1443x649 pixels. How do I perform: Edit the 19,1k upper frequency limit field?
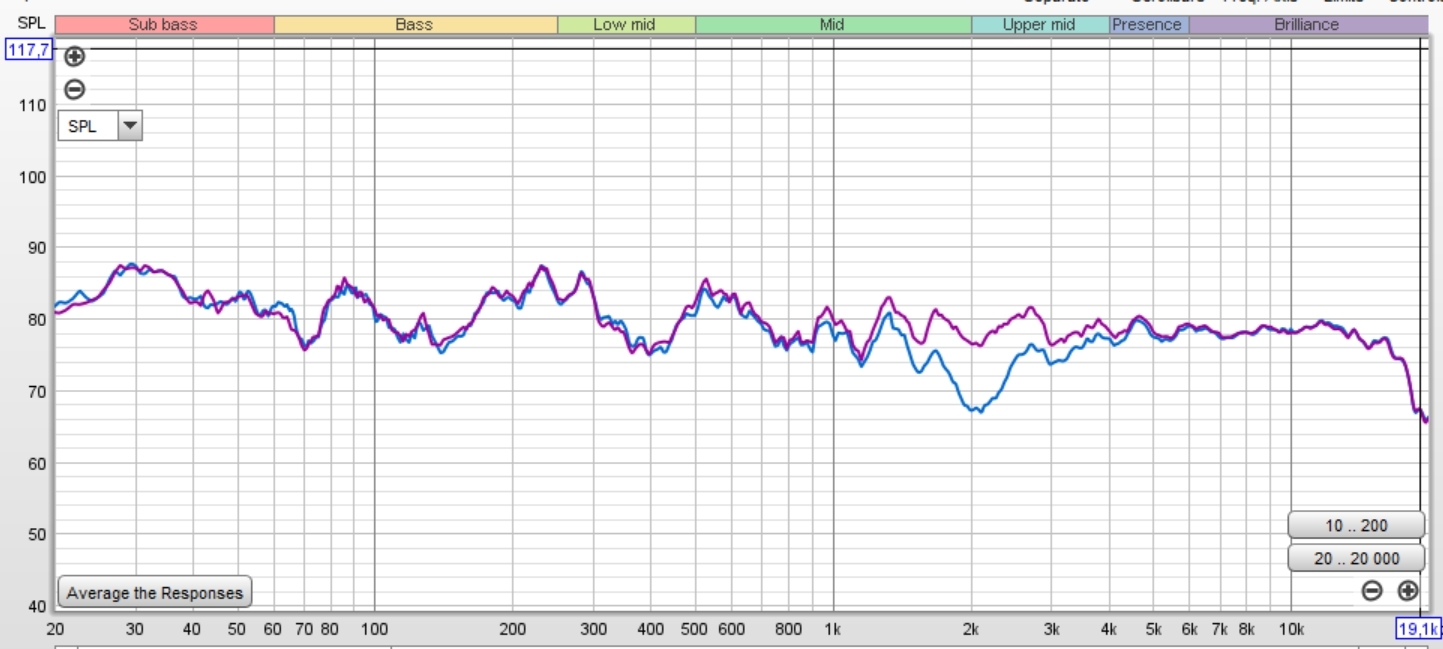coord(1419,628)
